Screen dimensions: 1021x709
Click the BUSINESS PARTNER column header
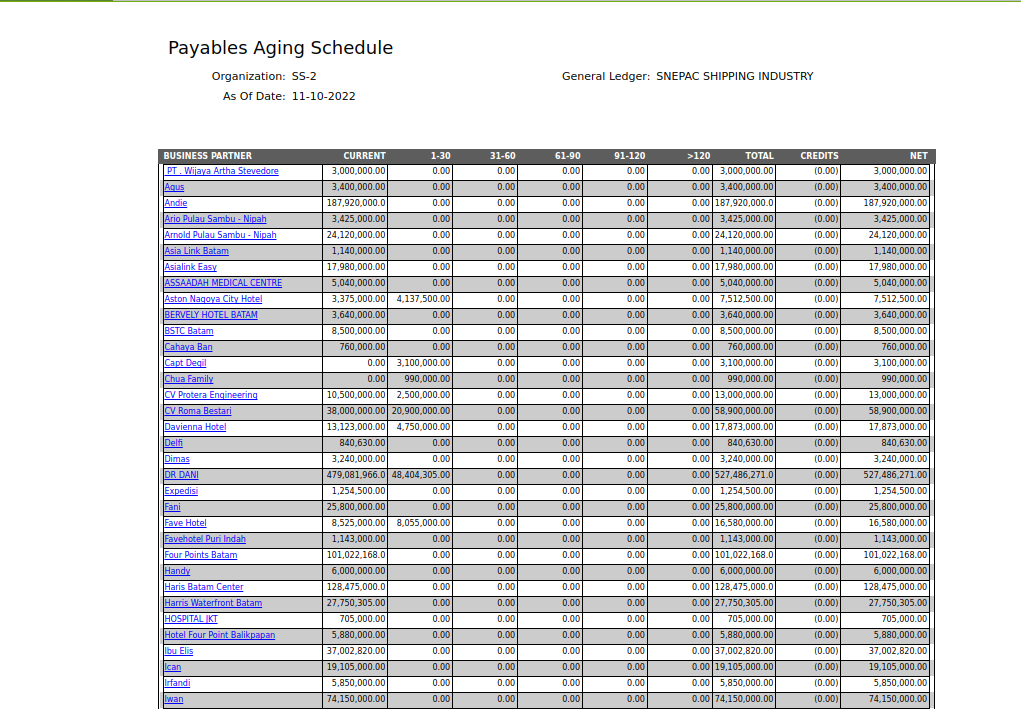click(208, 156)
